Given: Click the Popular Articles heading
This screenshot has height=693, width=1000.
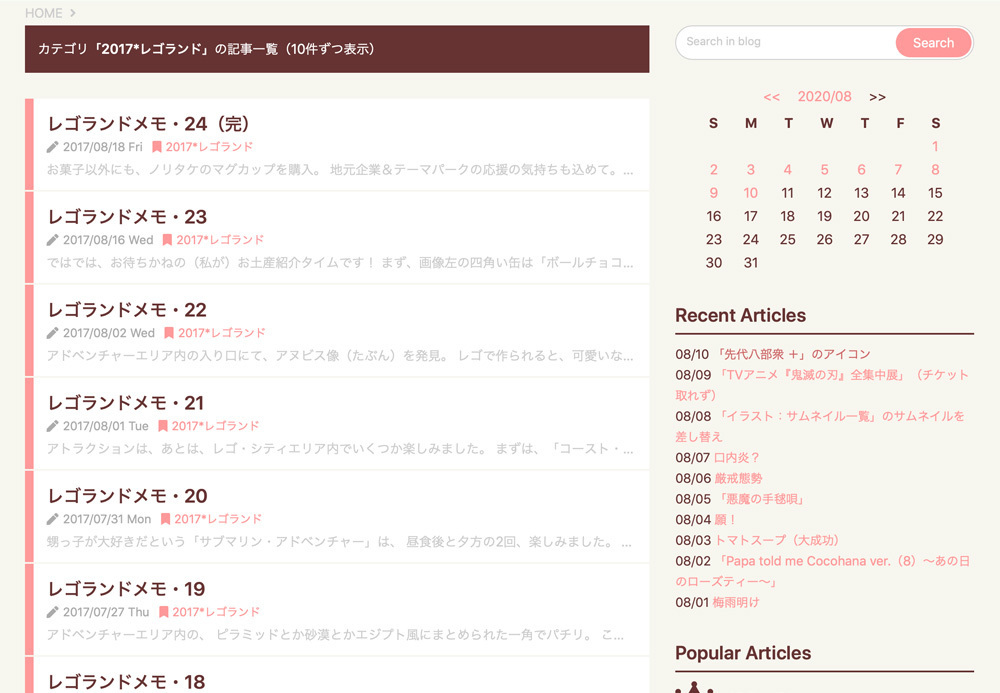Looking at the screenshot, I should click(x=743, y=653).
